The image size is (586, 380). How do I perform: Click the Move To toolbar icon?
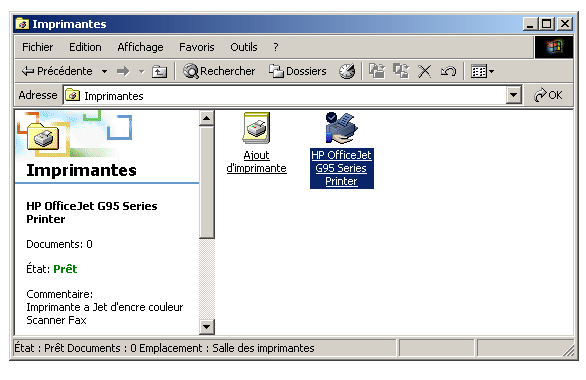click(377, 71)
